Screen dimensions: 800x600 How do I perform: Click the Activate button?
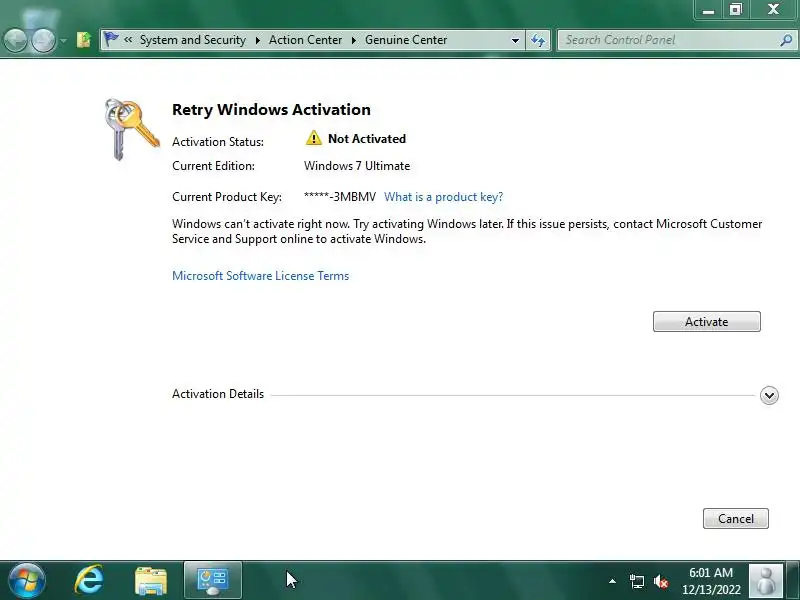coord(707,321)
